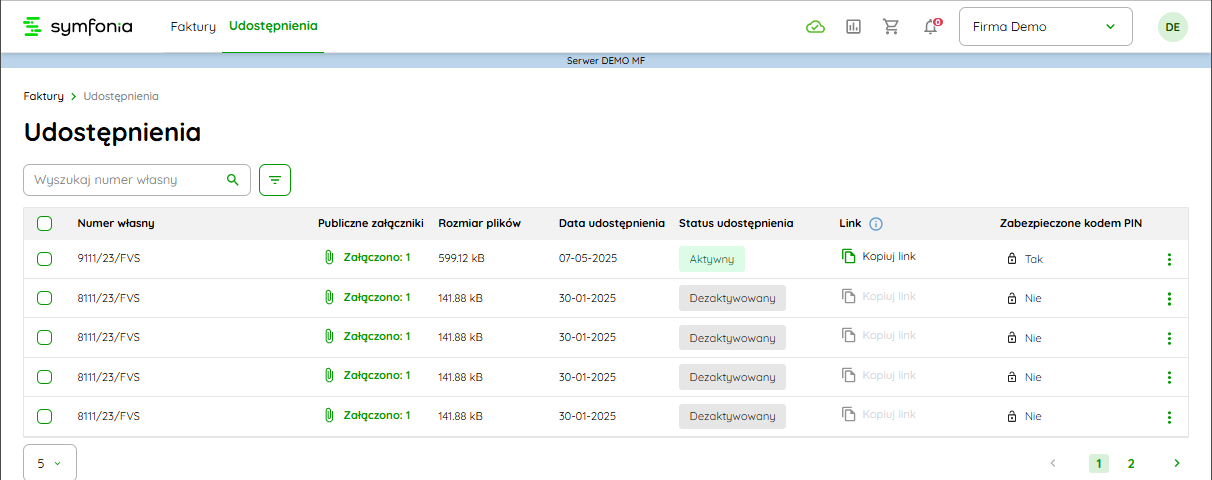Screen dimensions: 1212x480
Task: Switch to the Faktury tab
Action: [x=193, y=27]
